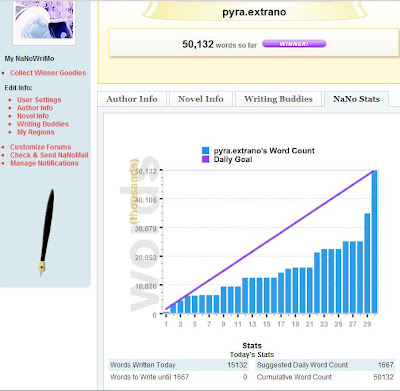Click the Daily Goal legend text
Image resolution: width=400 pixels, height=391 pixels.
point(233,159)
